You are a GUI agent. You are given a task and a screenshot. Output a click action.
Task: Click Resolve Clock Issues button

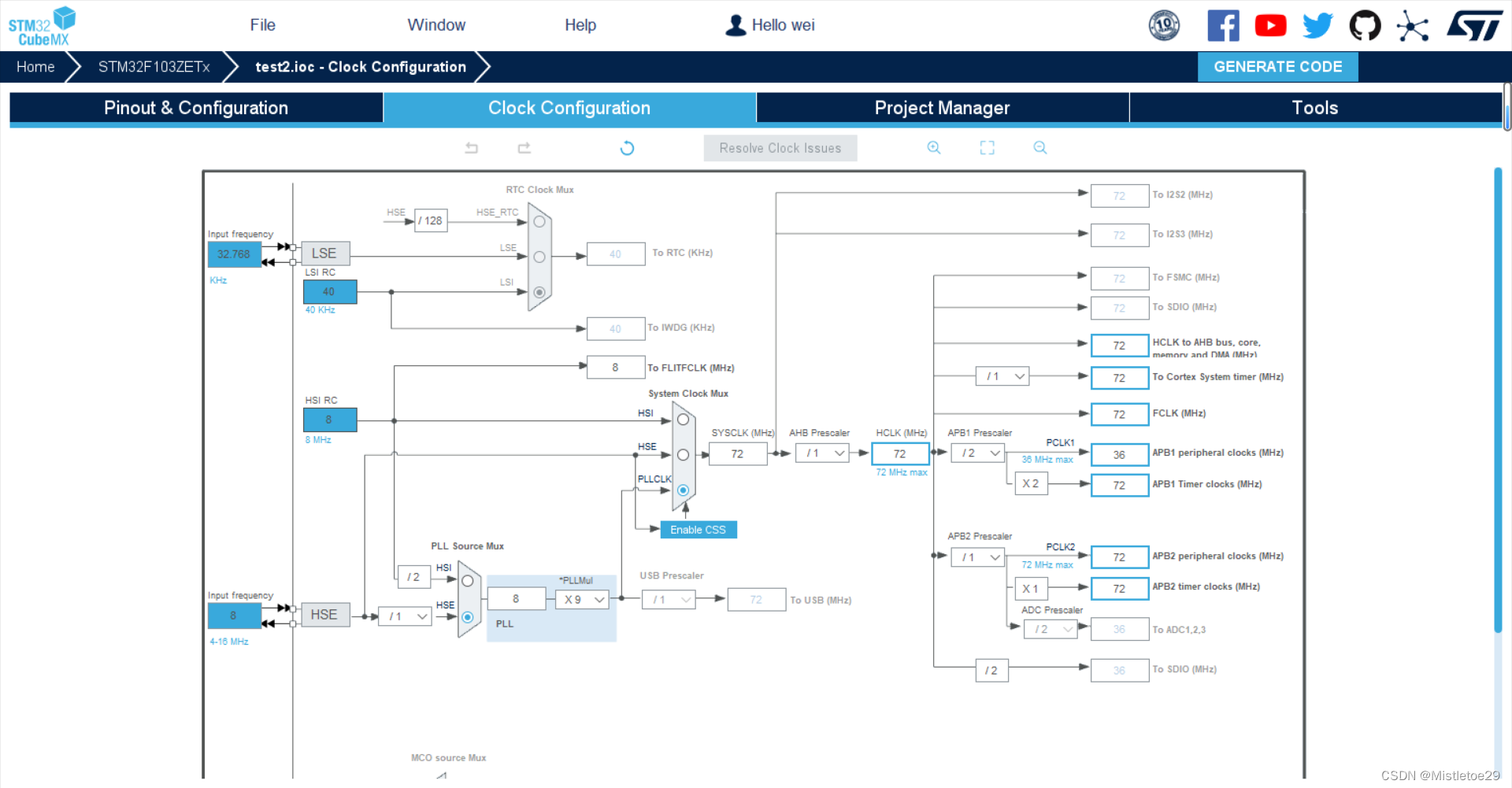(780, 148)
